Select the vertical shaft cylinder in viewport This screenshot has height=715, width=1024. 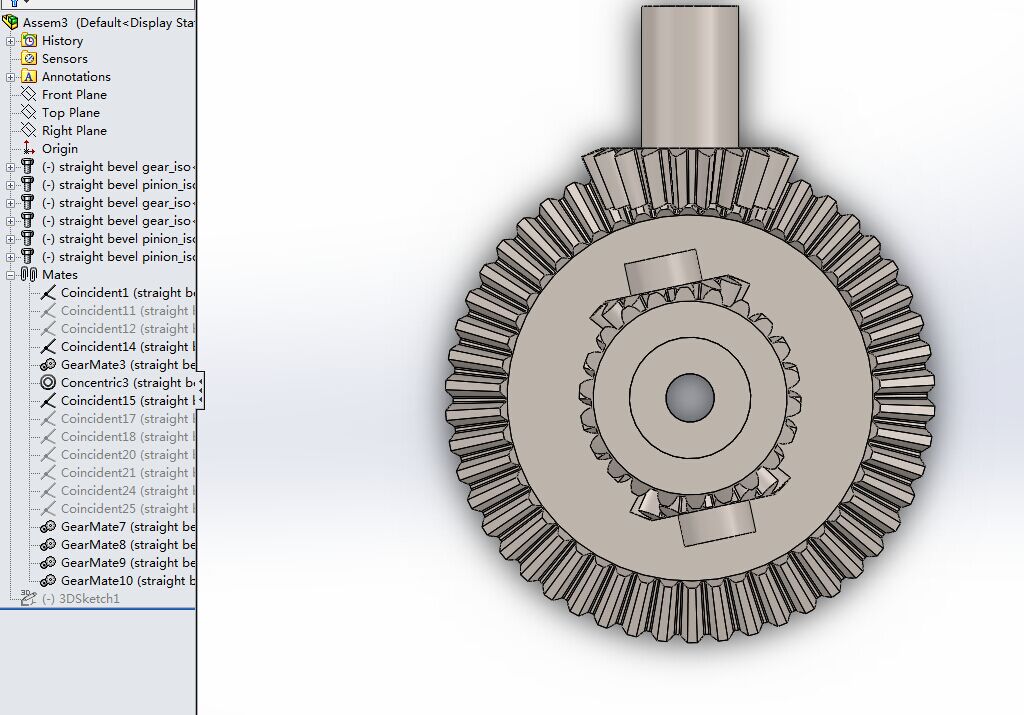690,77
